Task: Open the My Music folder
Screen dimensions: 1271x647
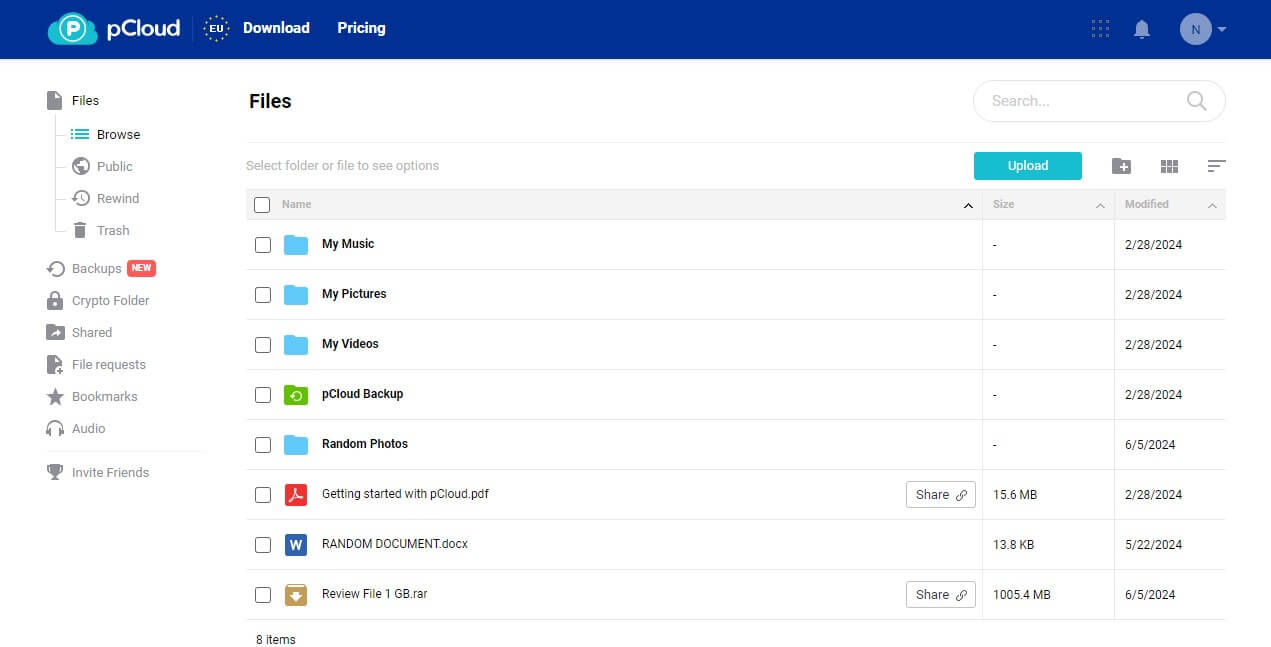Action: pos(348,244)
